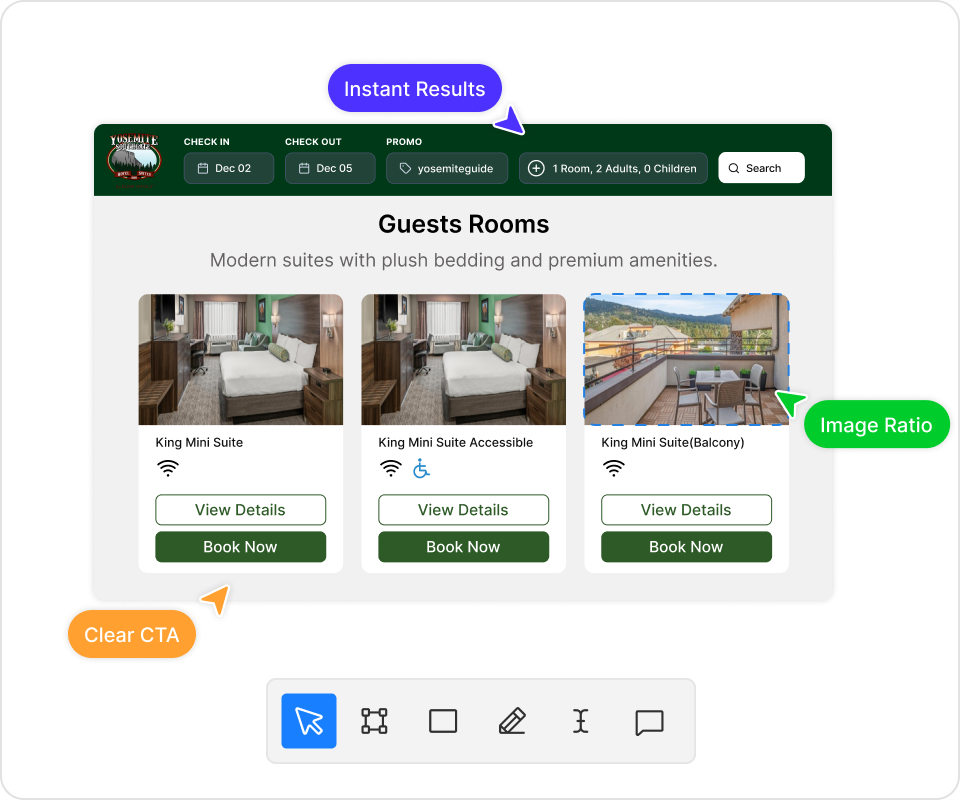Click the "Guests Rooms" heading
Image resolution: width=960 pixels, height=800 pixels.
pos(463,224)
